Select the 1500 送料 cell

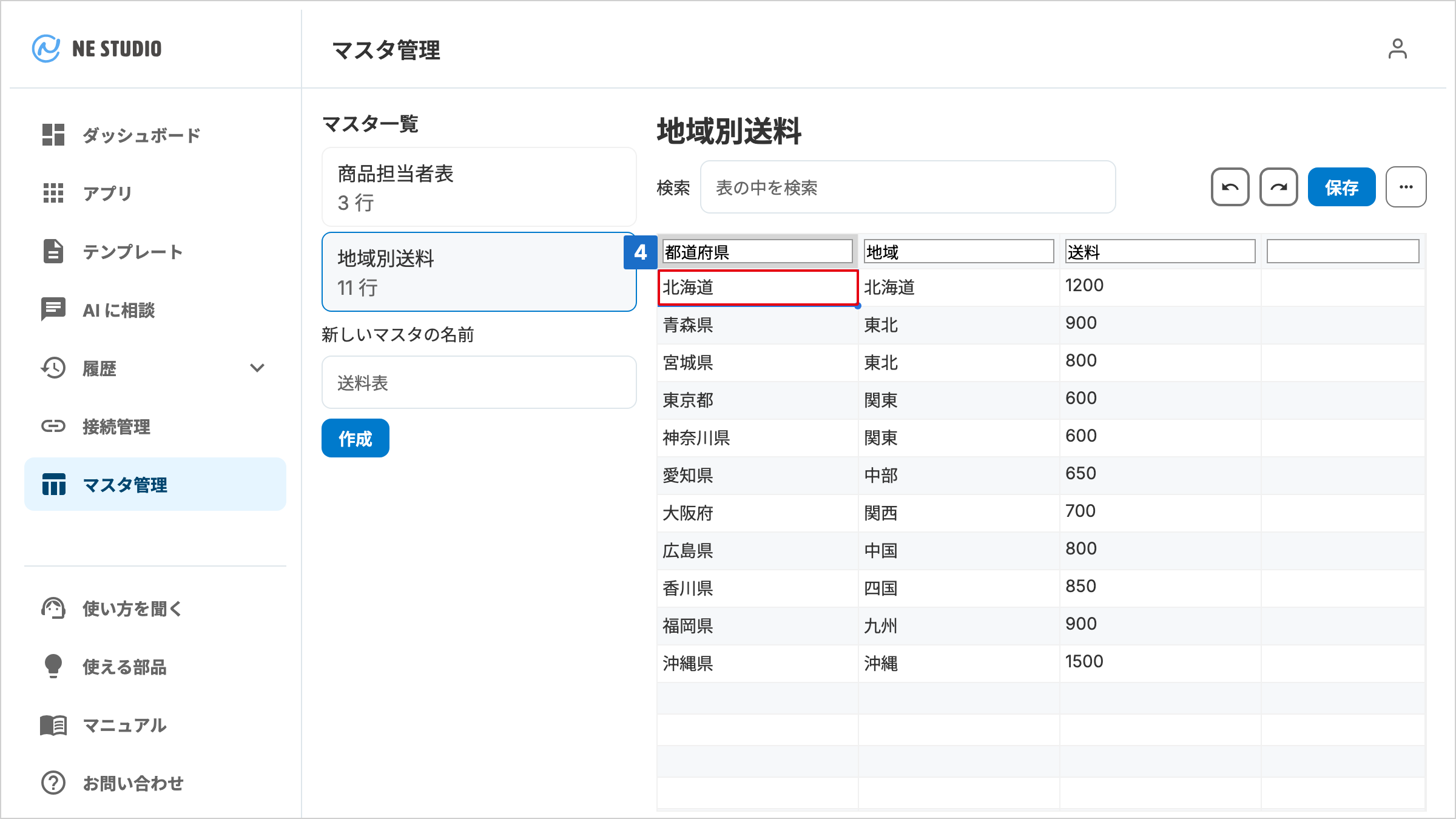(x=1160, y=664)
